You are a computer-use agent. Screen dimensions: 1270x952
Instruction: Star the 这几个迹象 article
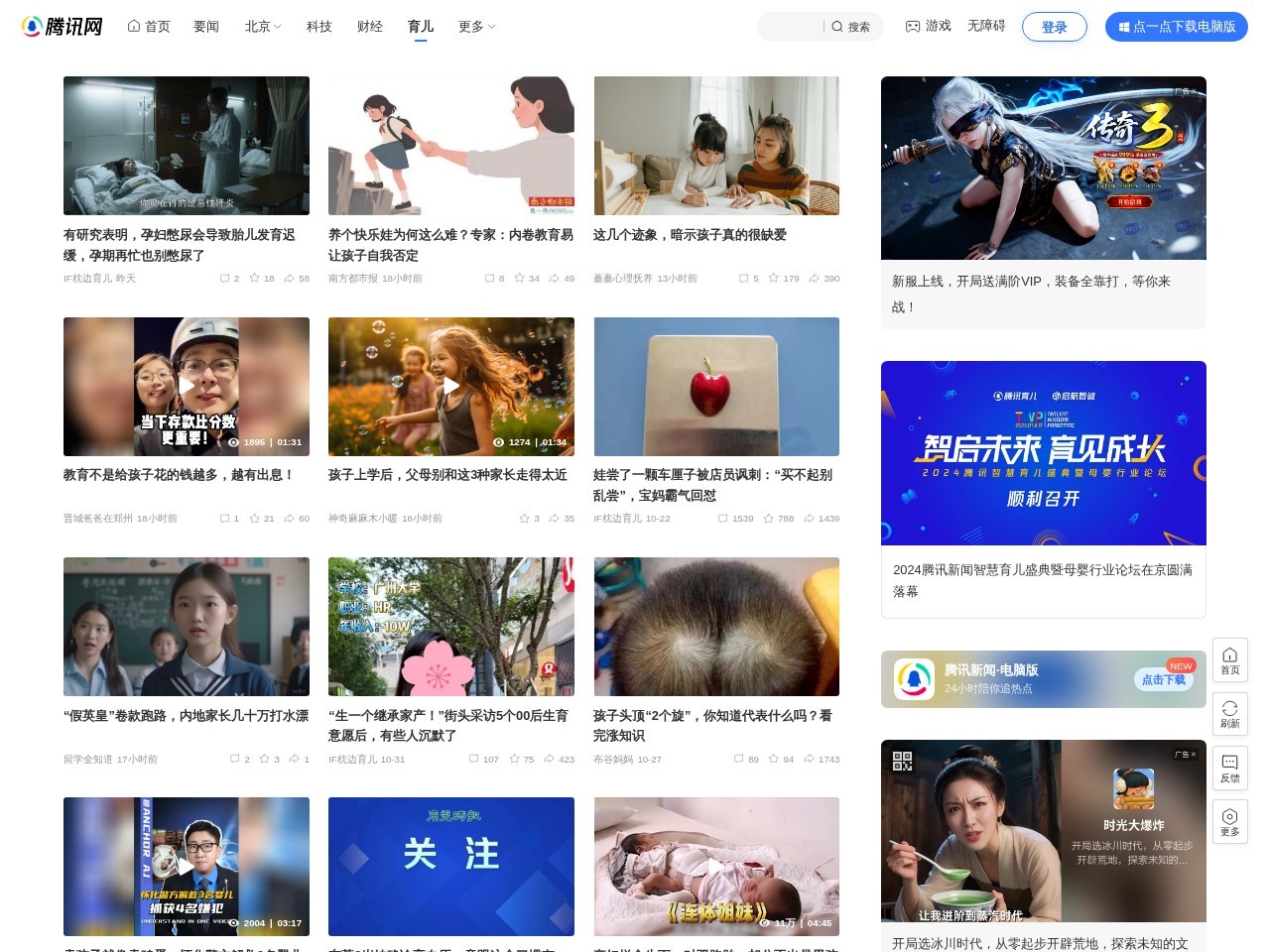pyautogui.click(x=783, y=279)
